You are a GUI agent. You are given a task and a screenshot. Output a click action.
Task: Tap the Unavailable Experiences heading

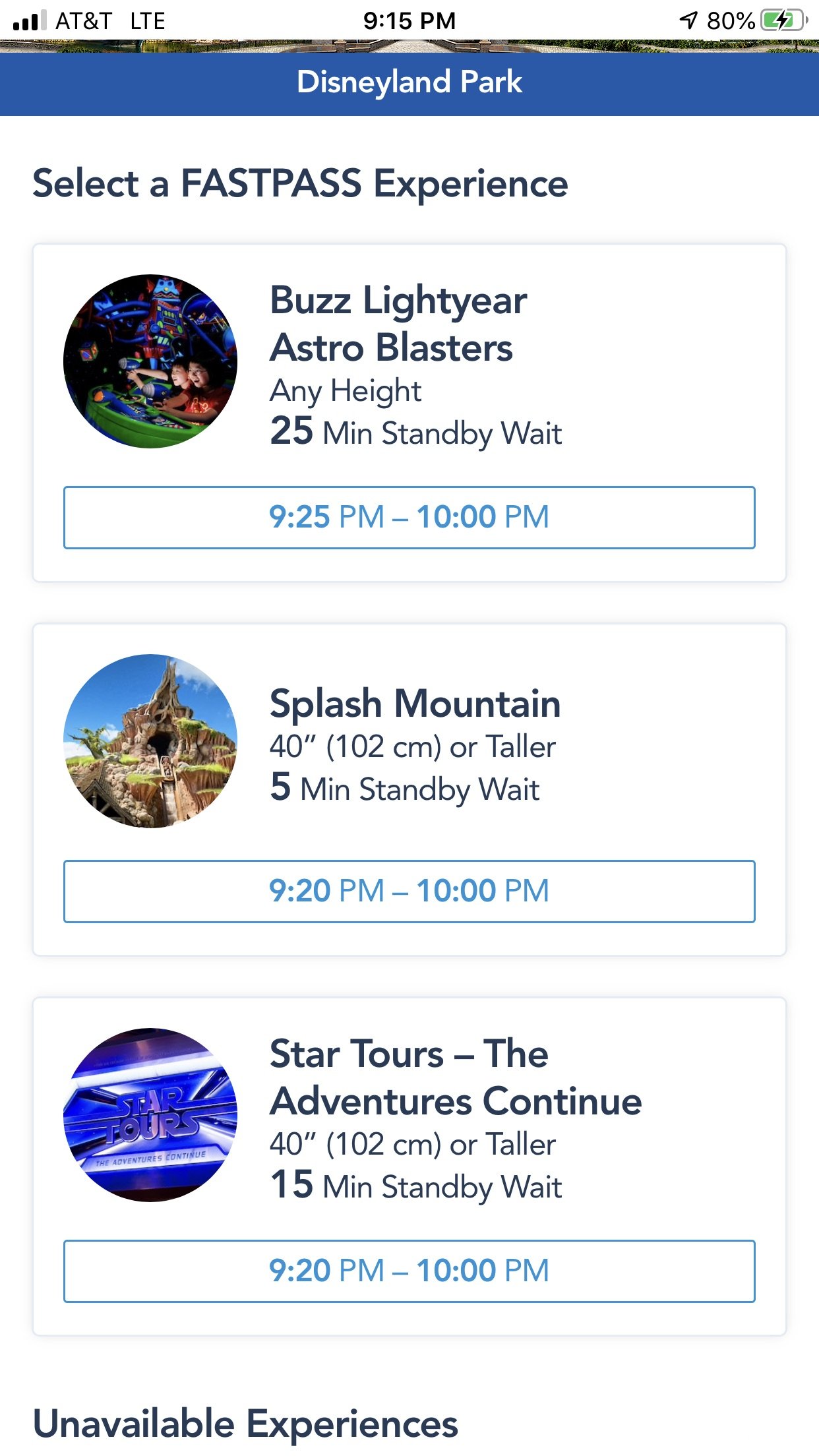(x=245, y=1424)
